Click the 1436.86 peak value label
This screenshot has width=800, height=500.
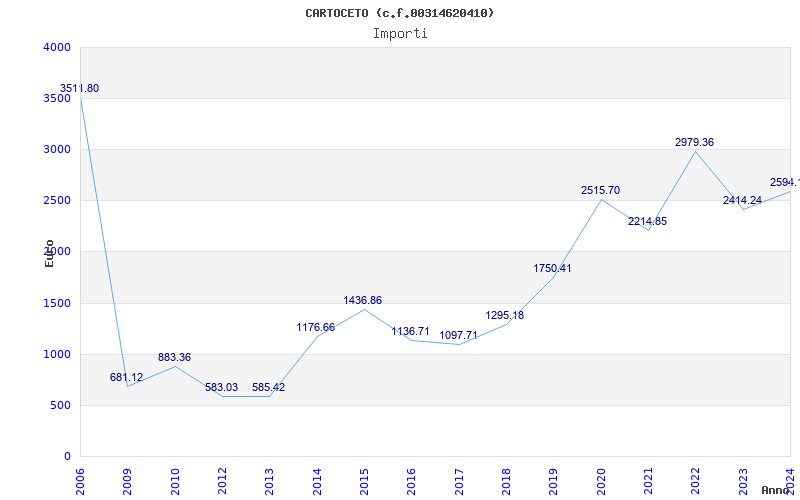click(363, 301)
